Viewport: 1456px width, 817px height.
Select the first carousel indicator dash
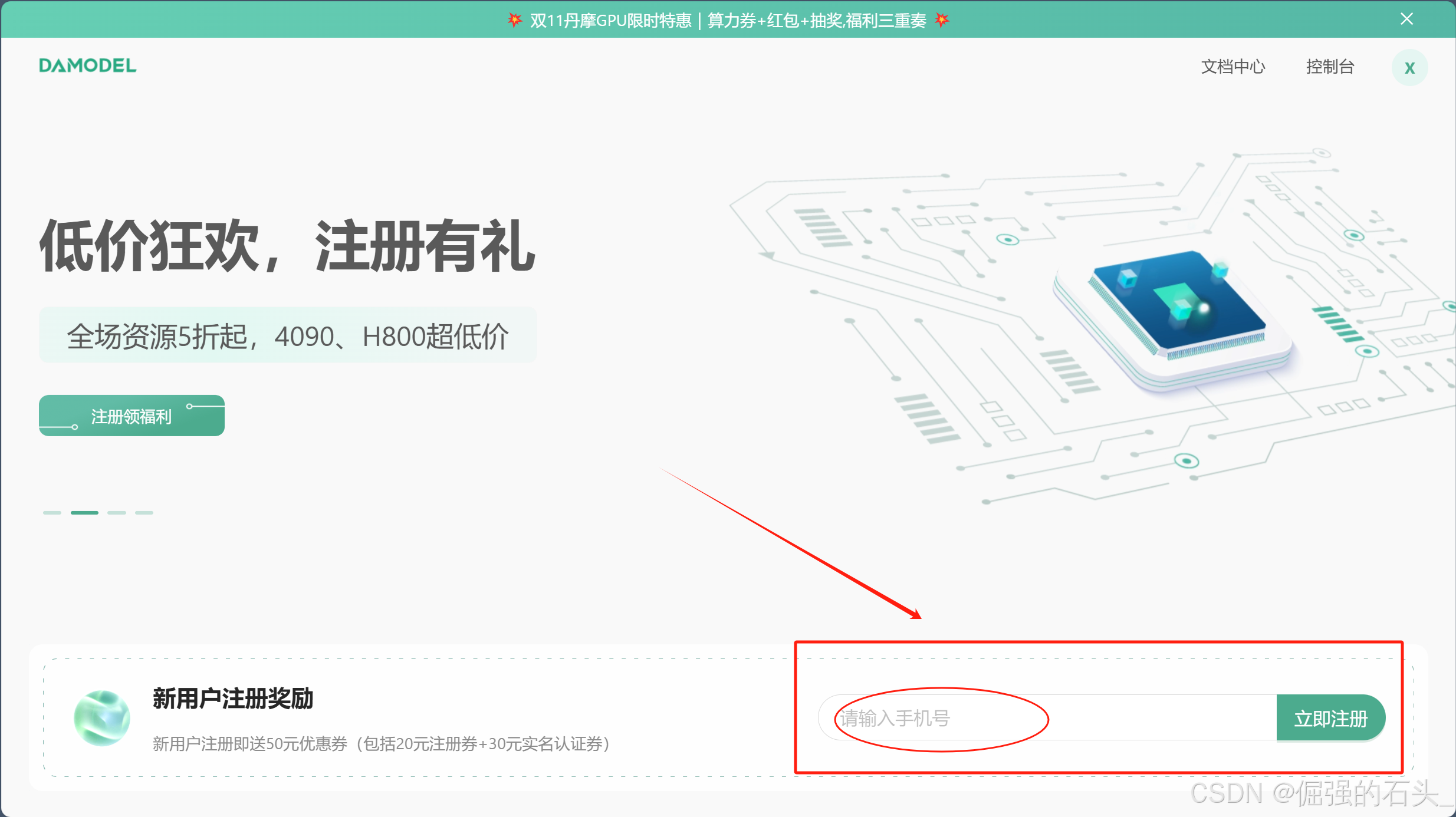pyautogui.click(x=52, y=513)
